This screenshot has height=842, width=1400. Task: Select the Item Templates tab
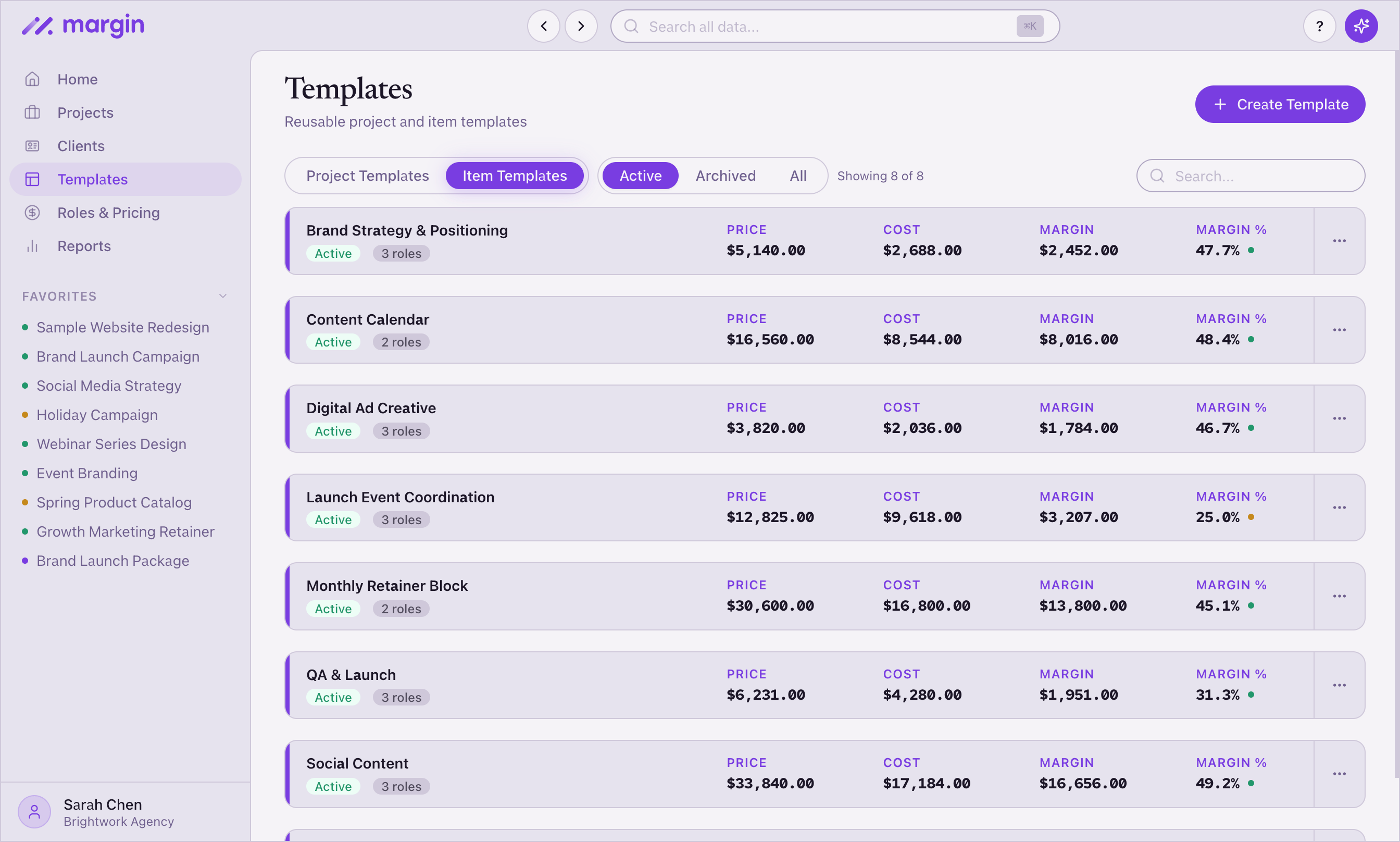click(x=514, y=176)
